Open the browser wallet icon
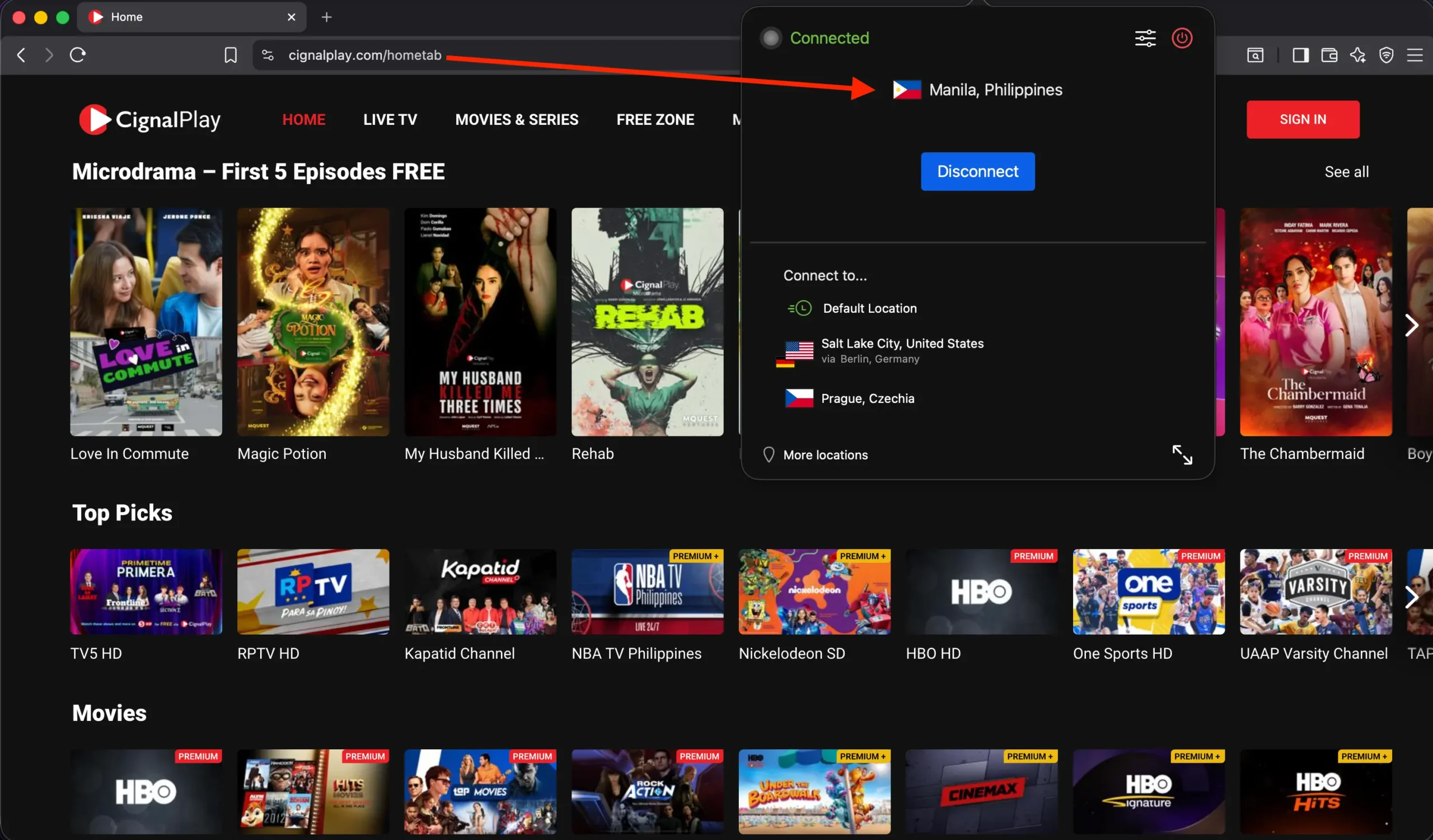The image size is (1433, 840). coord(1329,54)
